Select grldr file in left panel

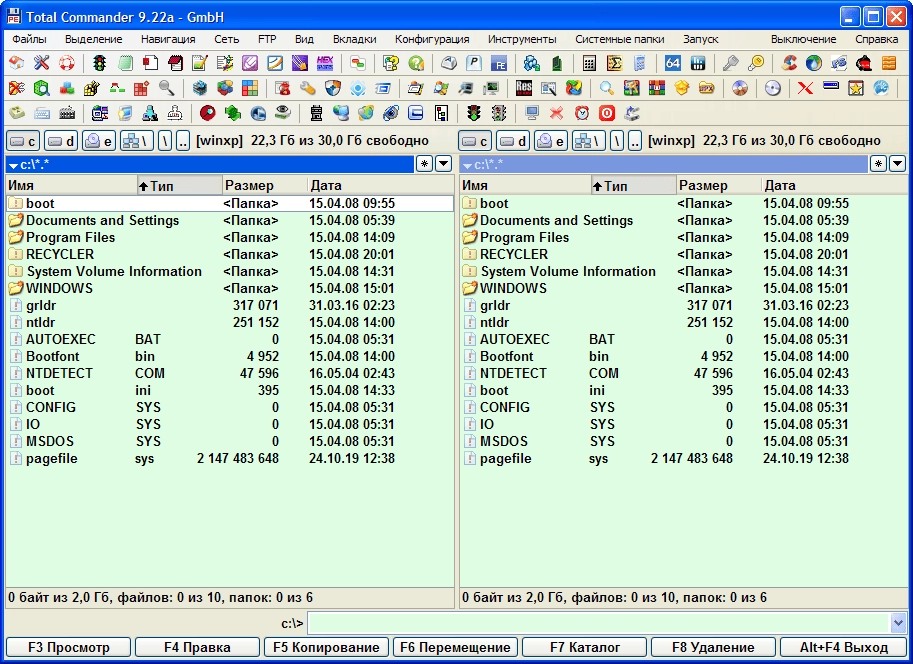[230, 305]
